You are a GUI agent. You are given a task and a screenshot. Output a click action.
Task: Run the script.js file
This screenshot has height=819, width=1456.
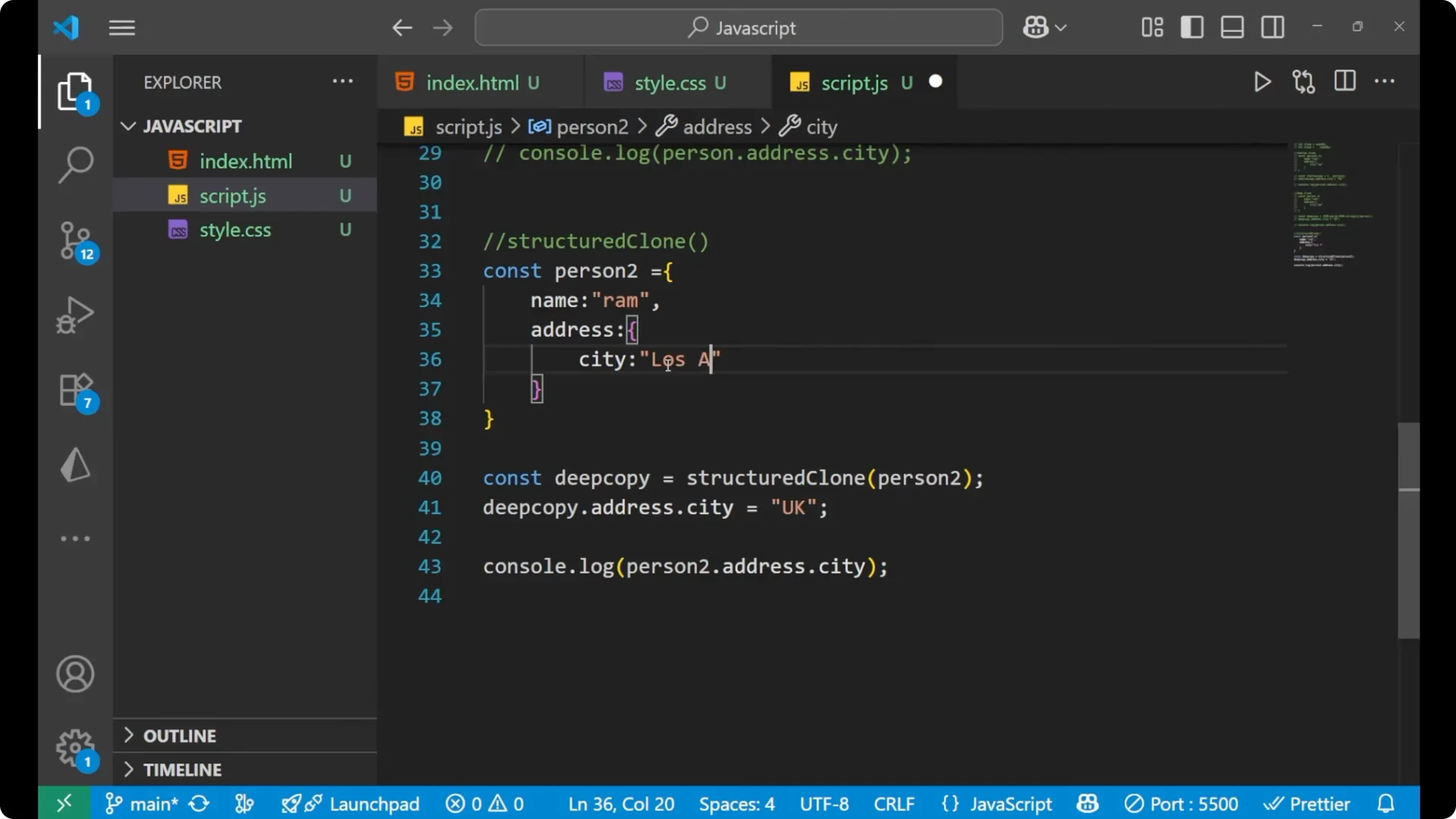point(1262,81)
